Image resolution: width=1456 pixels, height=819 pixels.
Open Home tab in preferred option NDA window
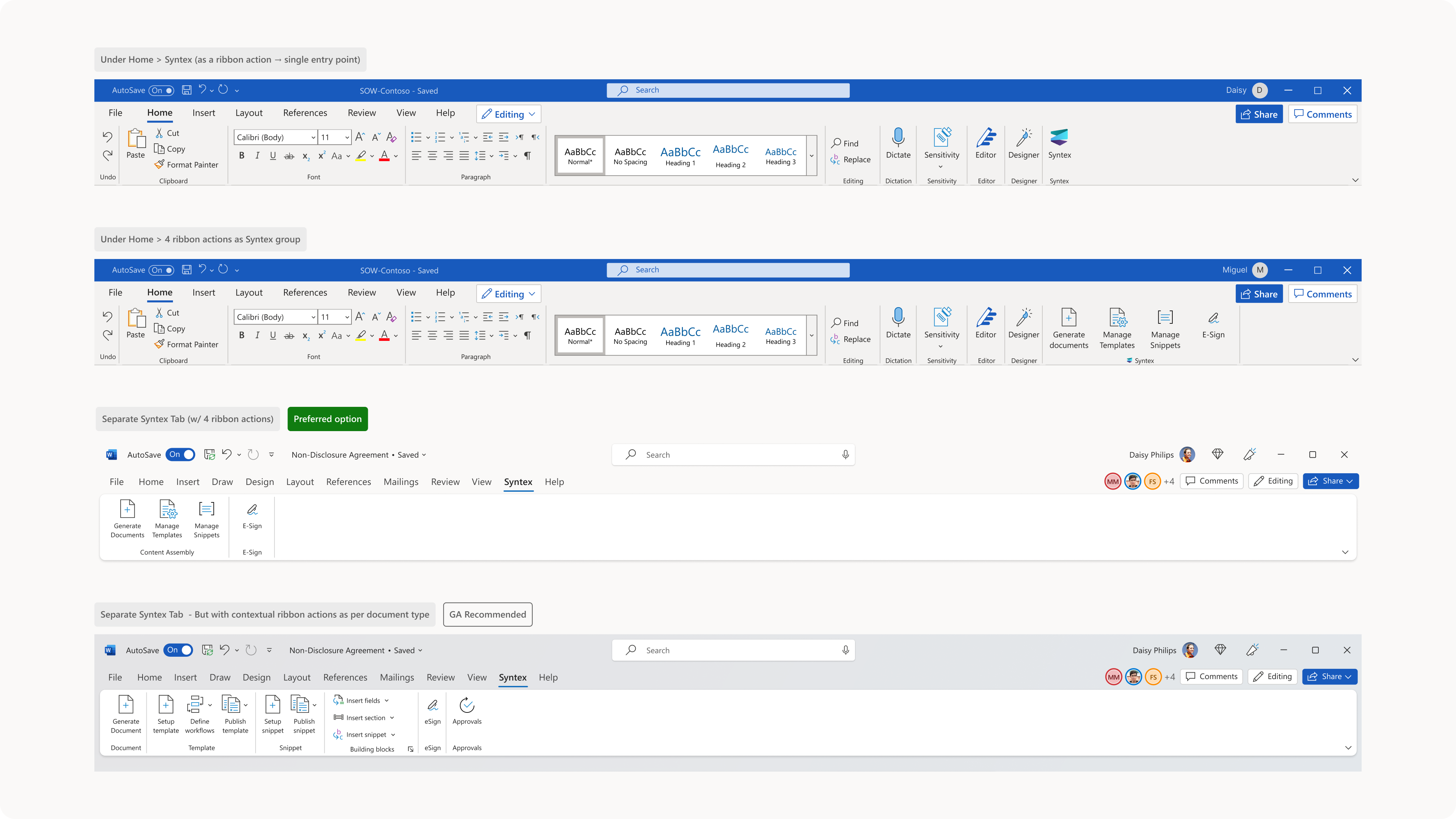tap(151, 482)
